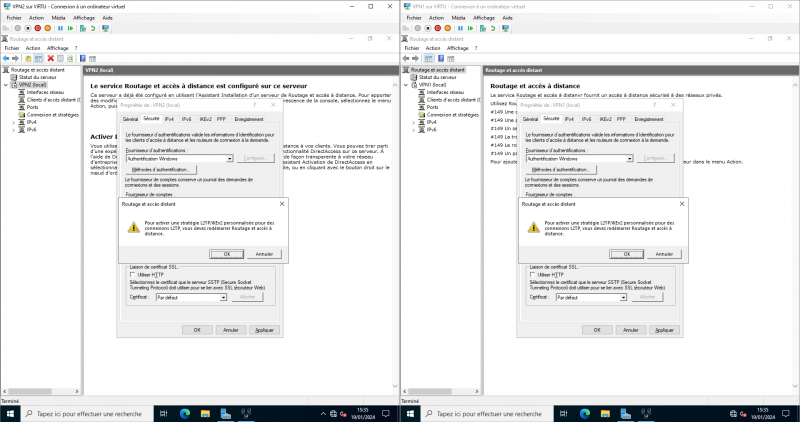
Task: Click taskbar search box in VPN1 window
Action: pyautogui.click(x=487, y=413)
